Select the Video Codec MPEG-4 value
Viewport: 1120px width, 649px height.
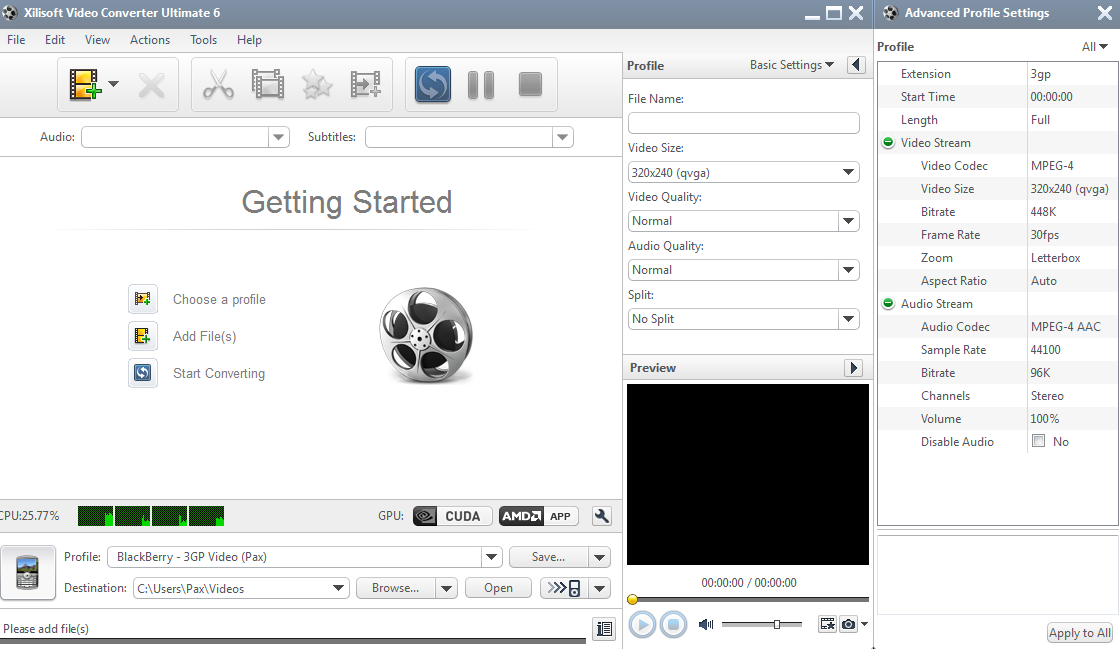click(x=1051, y=166)
